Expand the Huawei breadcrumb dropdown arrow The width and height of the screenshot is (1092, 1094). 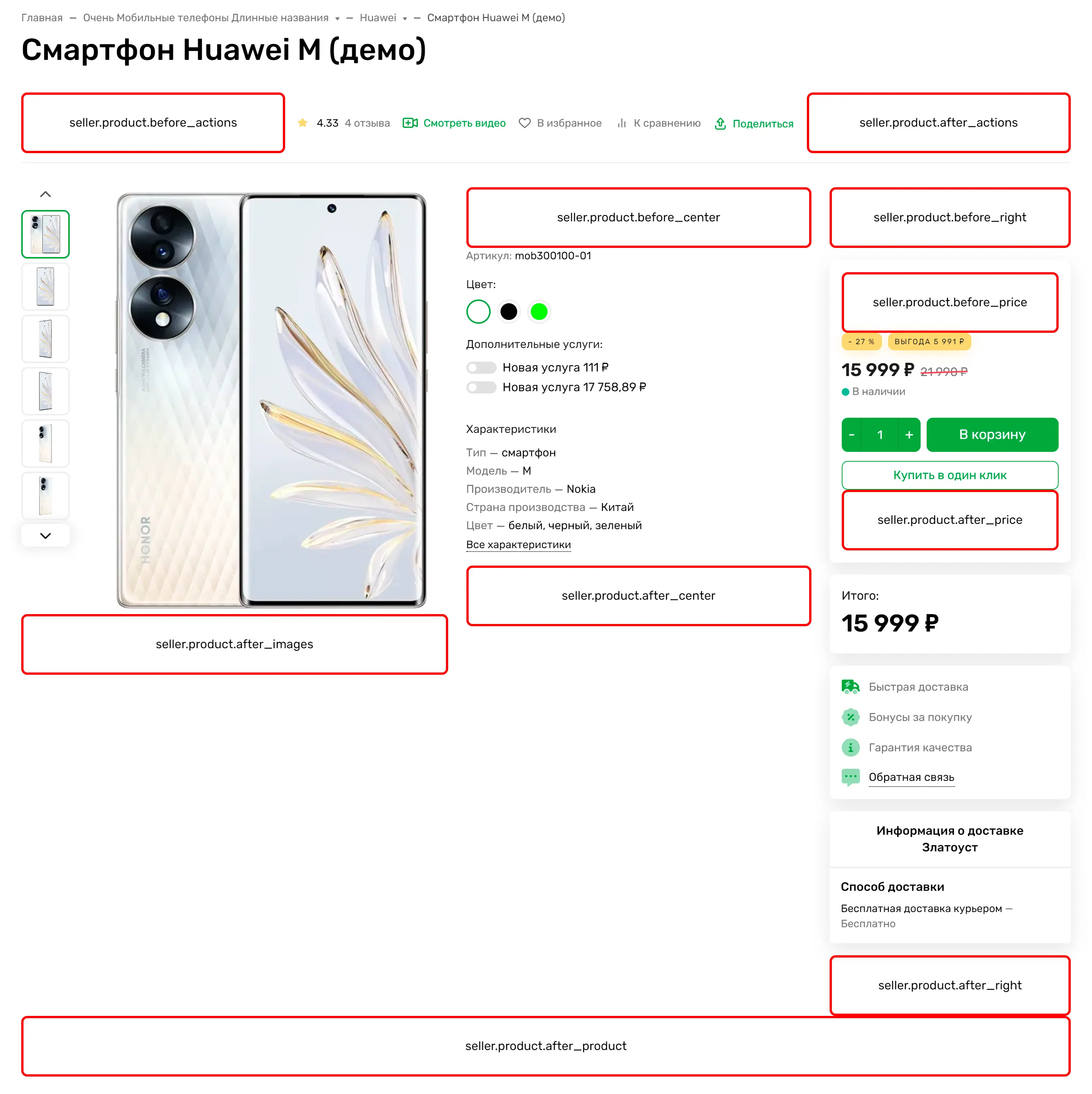[x=405, y=19]
